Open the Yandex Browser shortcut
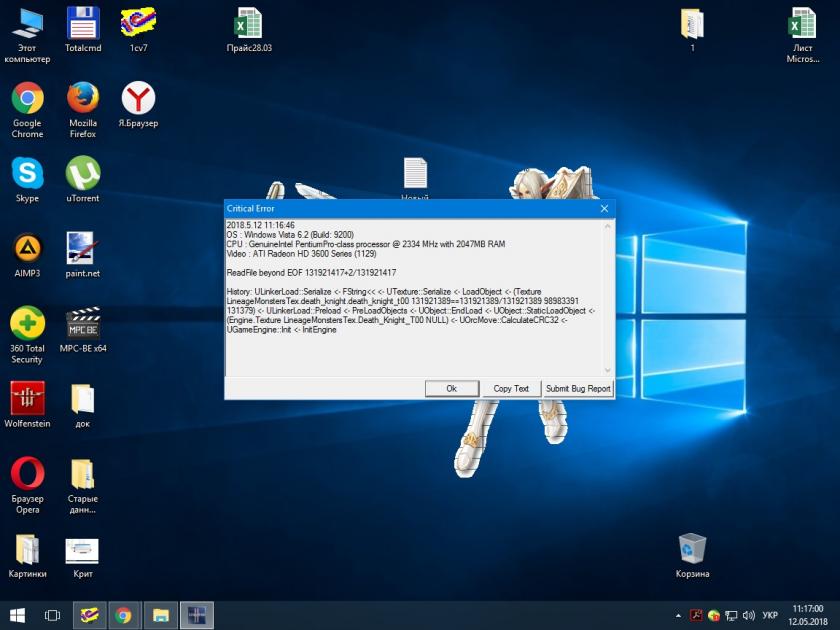 pyautogui.click(x=138, y=99)
